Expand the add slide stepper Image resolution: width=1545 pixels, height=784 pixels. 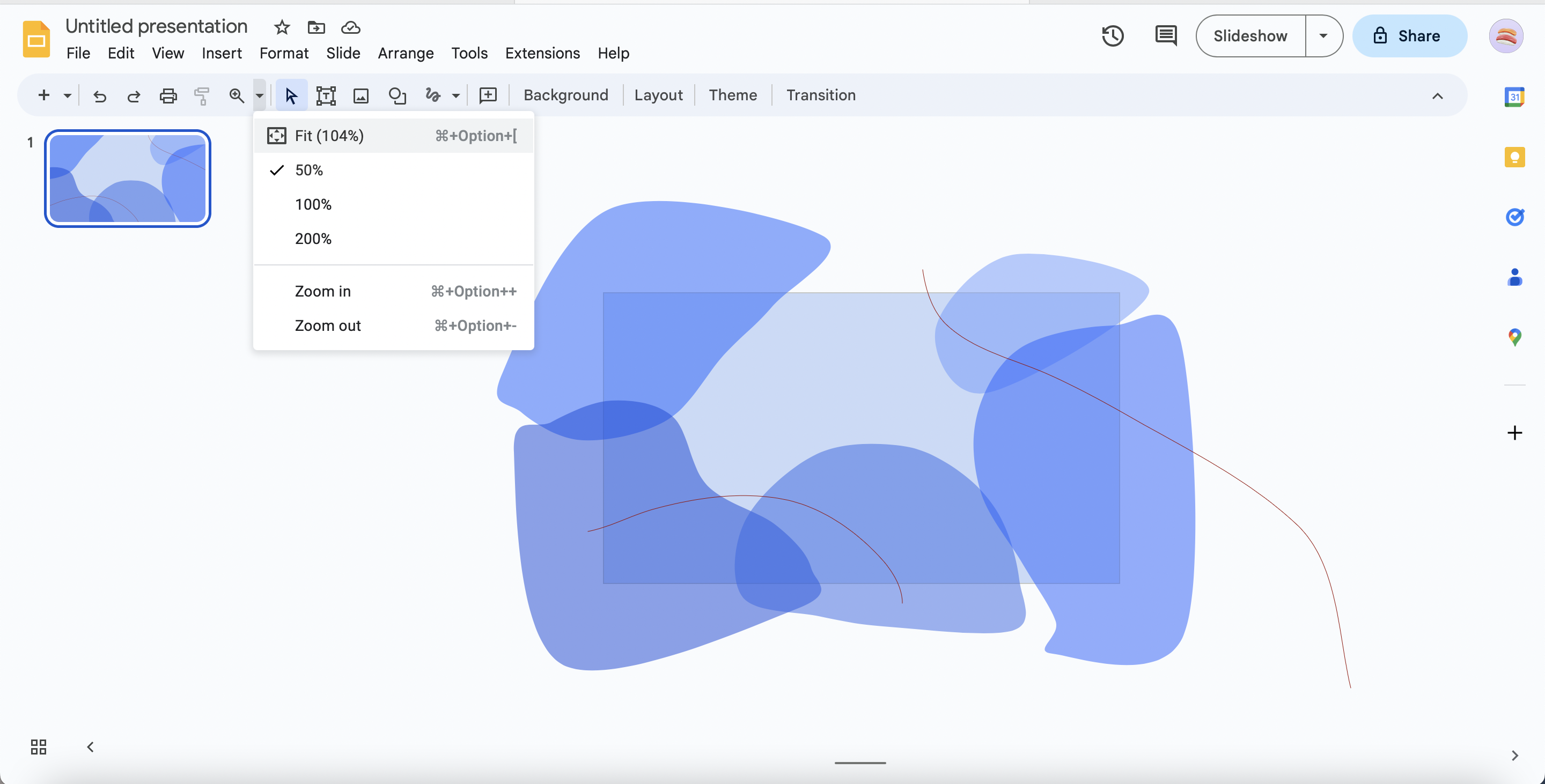pos(64,95)
